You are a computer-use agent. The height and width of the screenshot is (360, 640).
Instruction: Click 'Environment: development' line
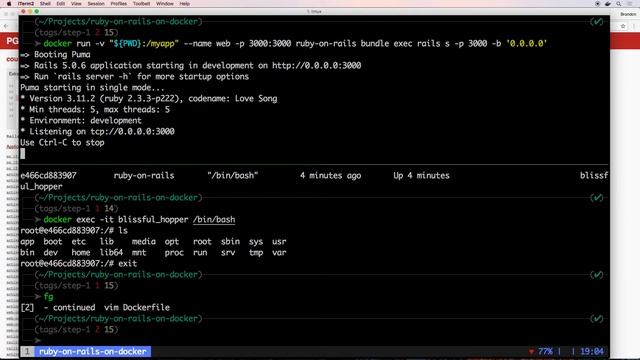coord(81,121)
